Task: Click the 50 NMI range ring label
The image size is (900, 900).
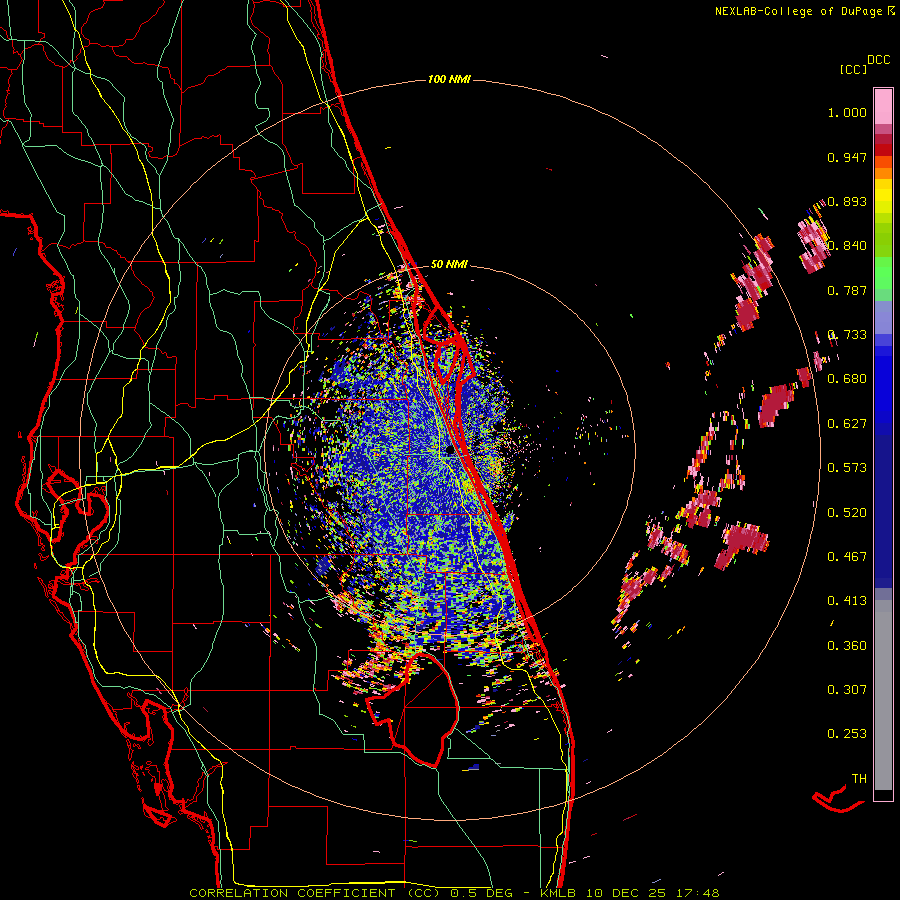Action: 449,265
